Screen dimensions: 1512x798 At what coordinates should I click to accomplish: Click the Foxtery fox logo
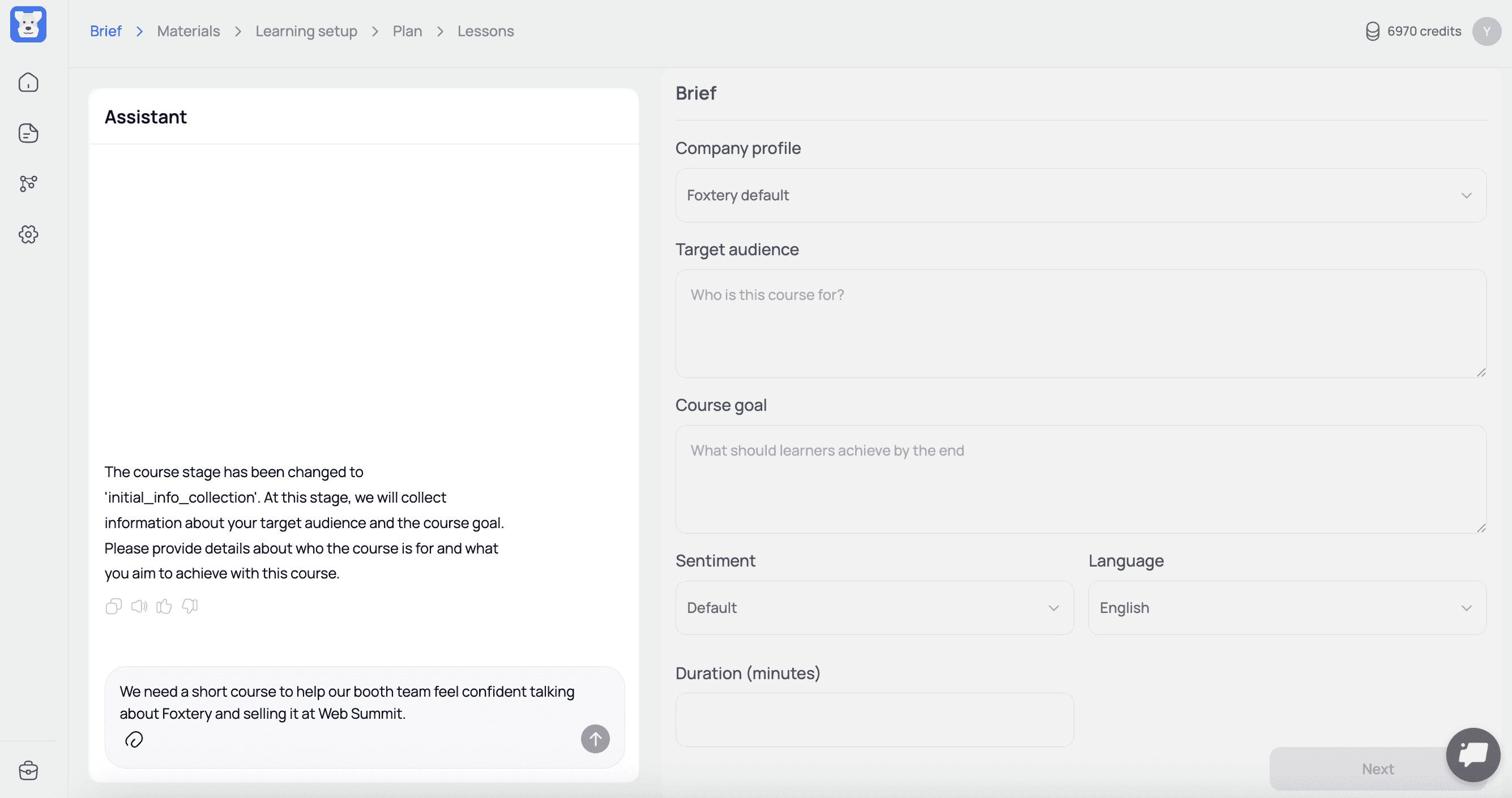pos(28,25)
